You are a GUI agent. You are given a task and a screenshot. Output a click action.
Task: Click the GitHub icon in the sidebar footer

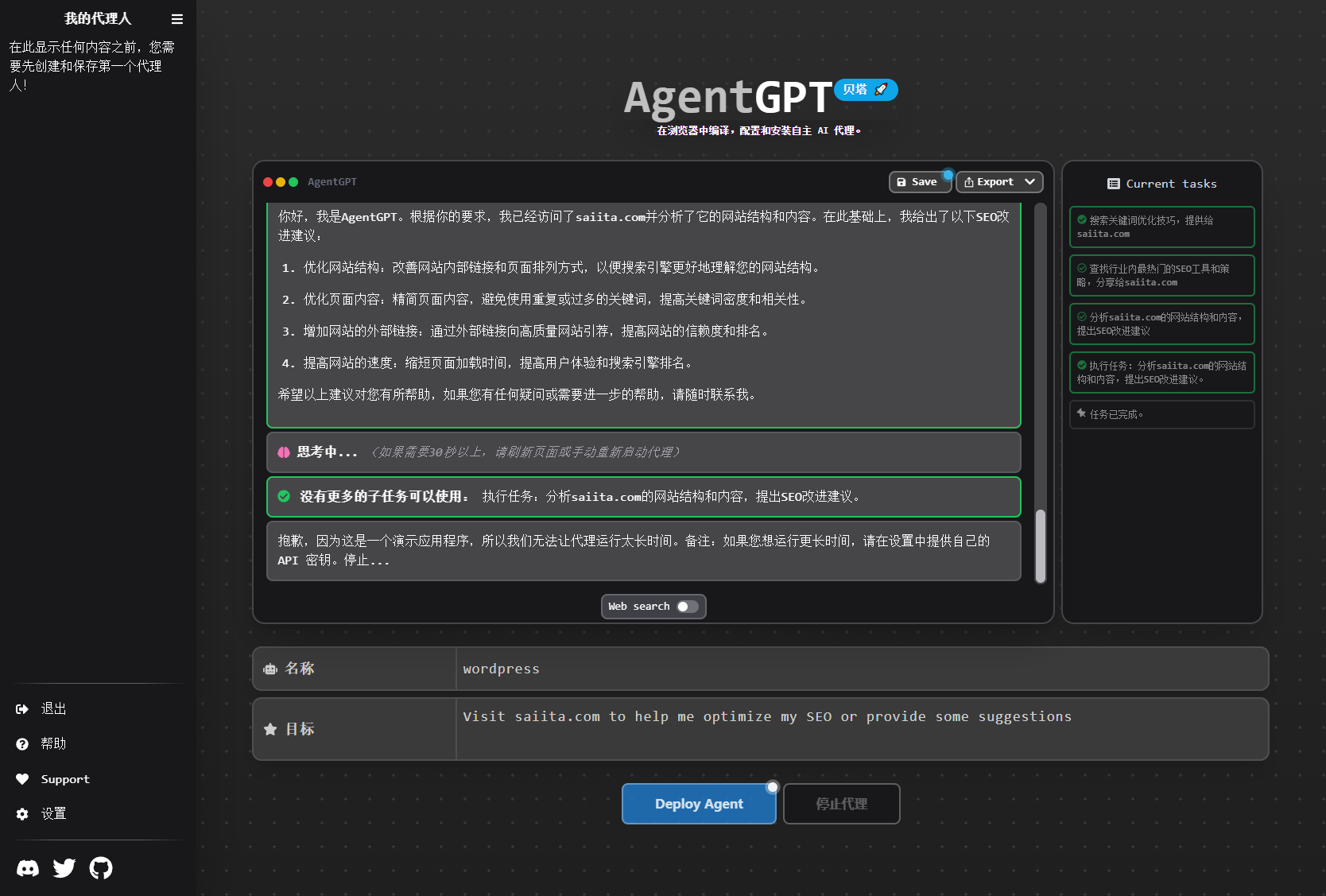(101, 868)
